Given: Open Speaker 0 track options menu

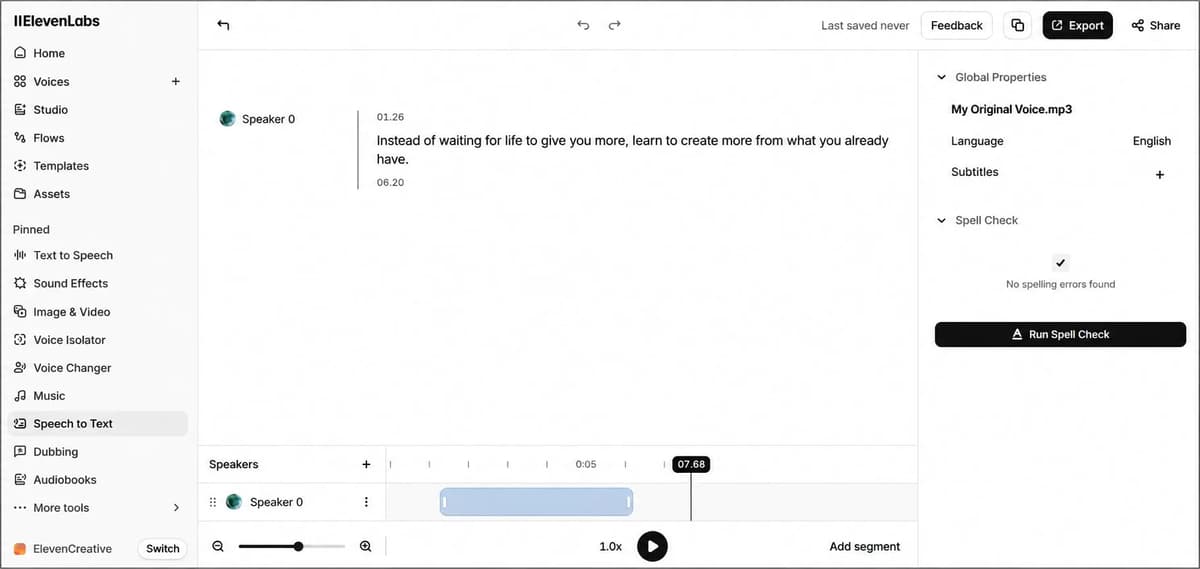Looking at the screenshot, I should point(366,502).
